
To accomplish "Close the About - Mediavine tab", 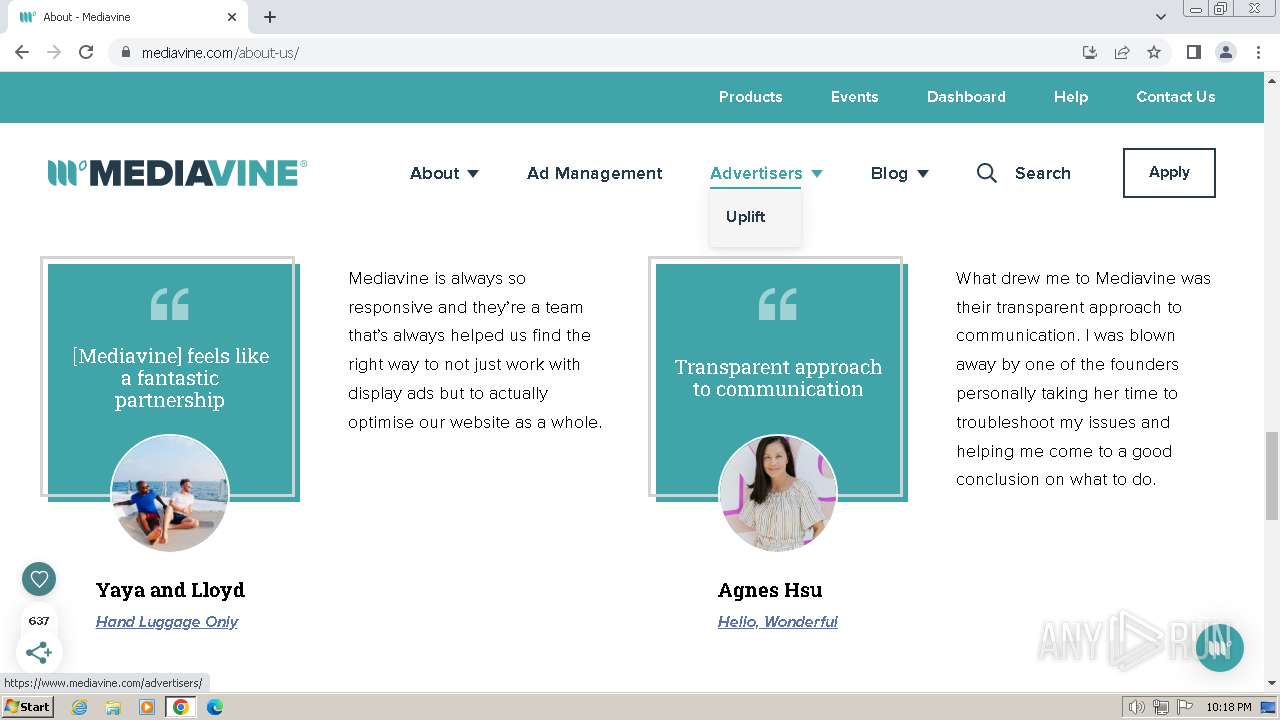I will tap(232, 17).
